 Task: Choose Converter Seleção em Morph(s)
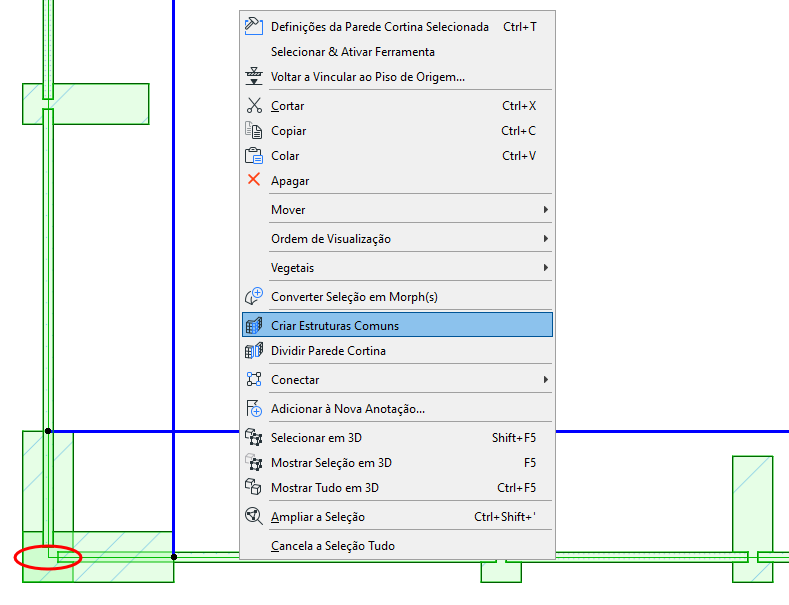(x=397, y=297)
